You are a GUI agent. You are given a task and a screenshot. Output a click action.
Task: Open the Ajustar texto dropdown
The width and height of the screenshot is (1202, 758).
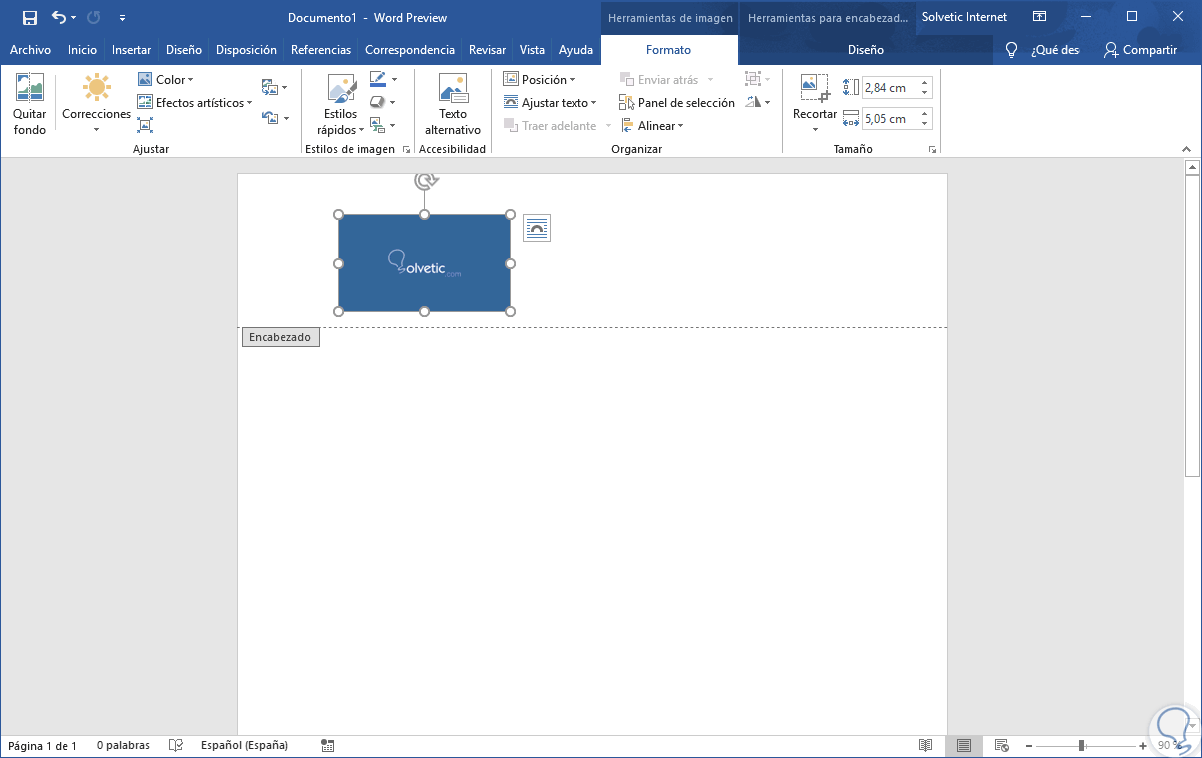[550, 102]
